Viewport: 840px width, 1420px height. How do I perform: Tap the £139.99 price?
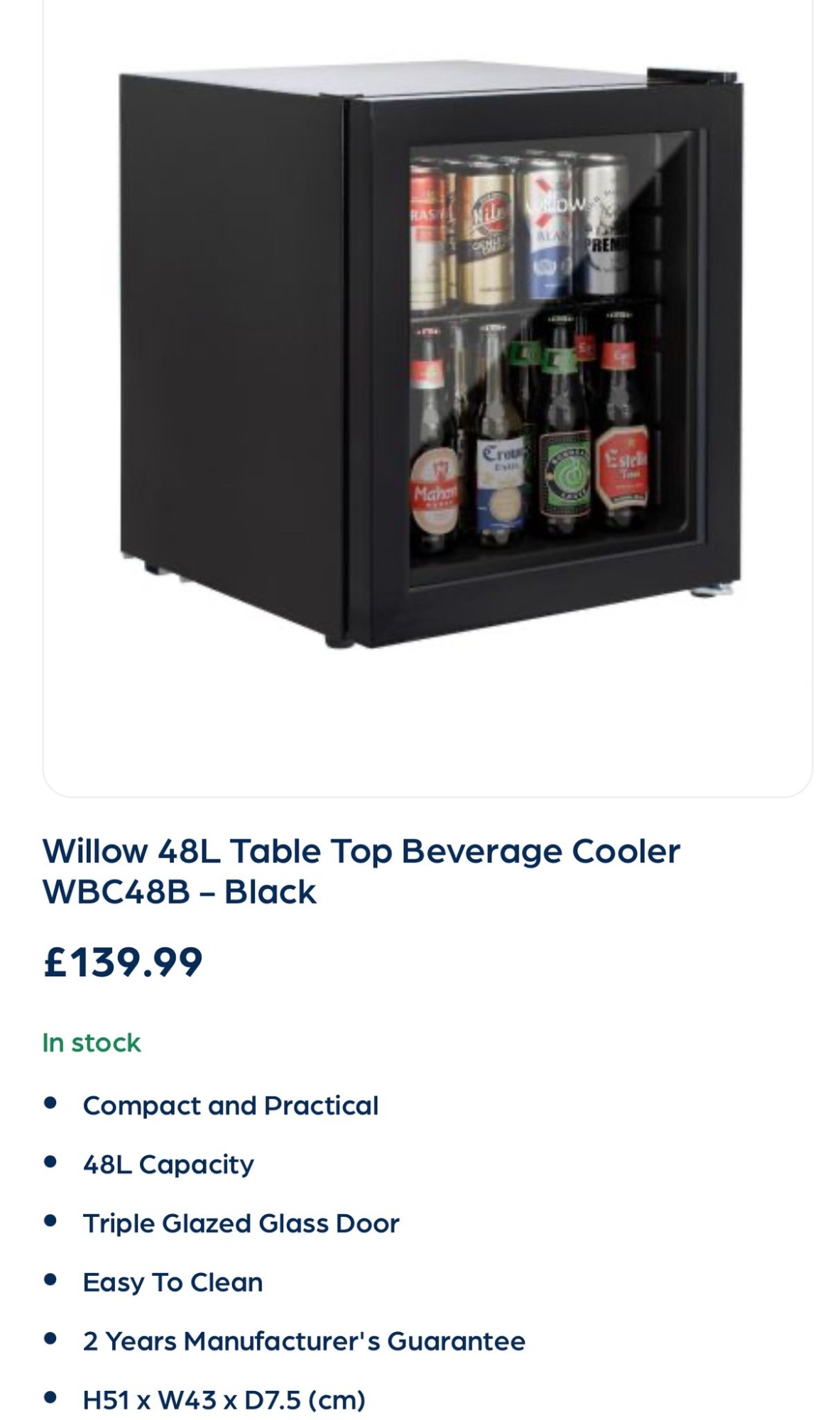[123, 963]
